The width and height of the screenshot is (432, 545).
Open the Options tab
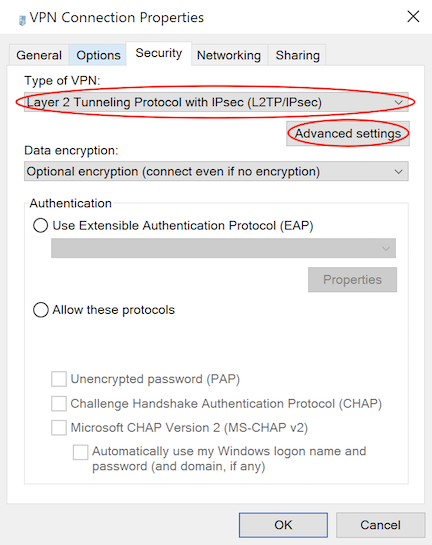tap(98, 55)
